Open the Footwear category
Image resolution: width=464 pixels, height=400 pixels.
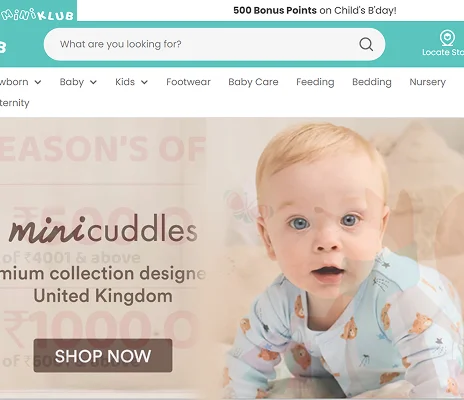[x=188, y=82]
